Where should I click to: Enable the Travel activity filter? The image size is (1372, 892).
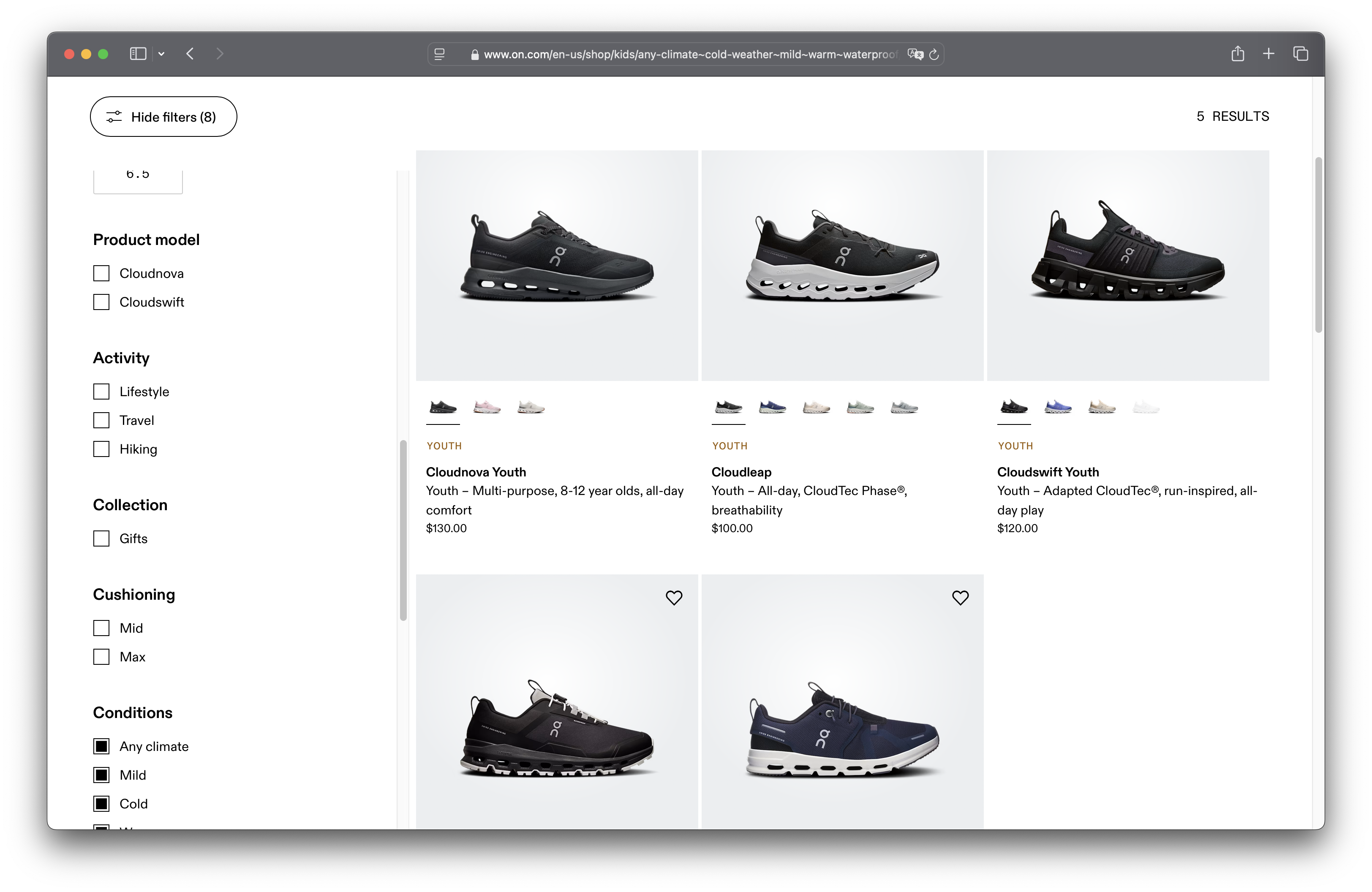pyautogui.click(x=101, y=421)
